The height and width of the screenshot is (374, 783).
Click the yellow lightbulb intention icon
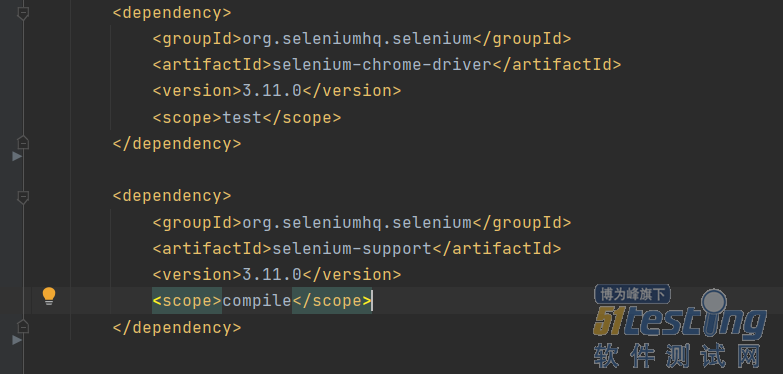tap(48, 296)
